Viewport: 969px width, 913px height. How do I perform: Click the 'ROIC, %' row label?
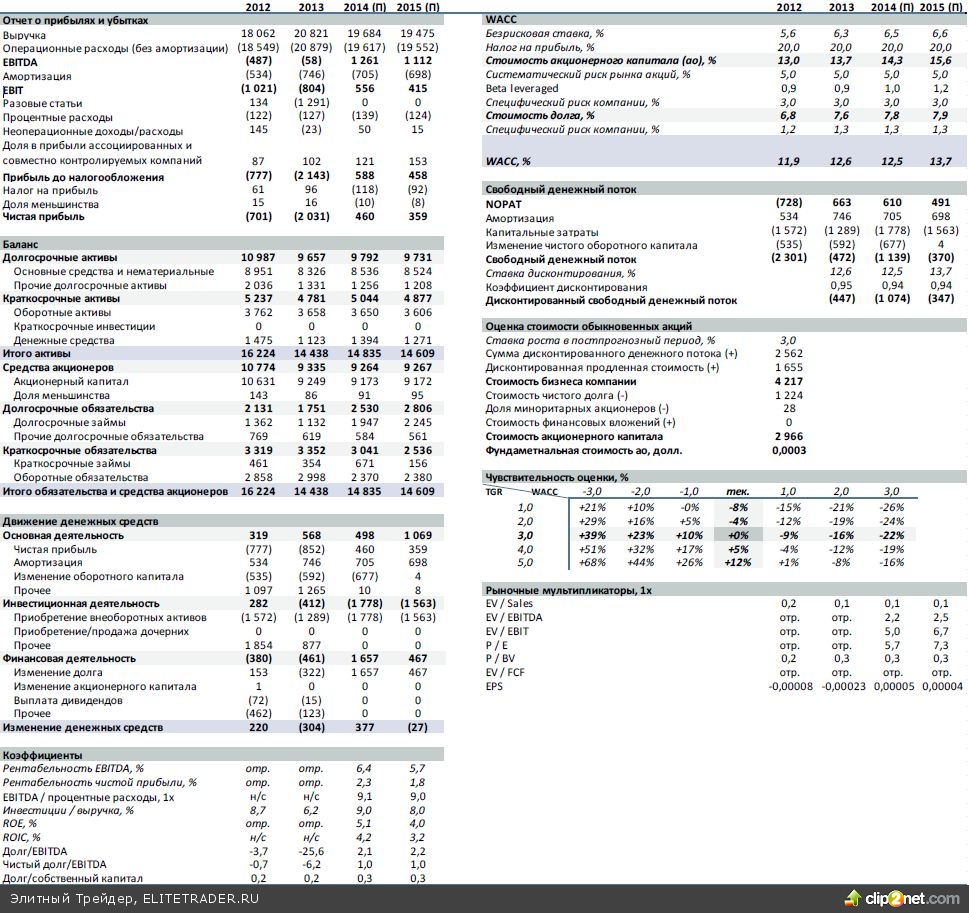click(x=22, y=837)
